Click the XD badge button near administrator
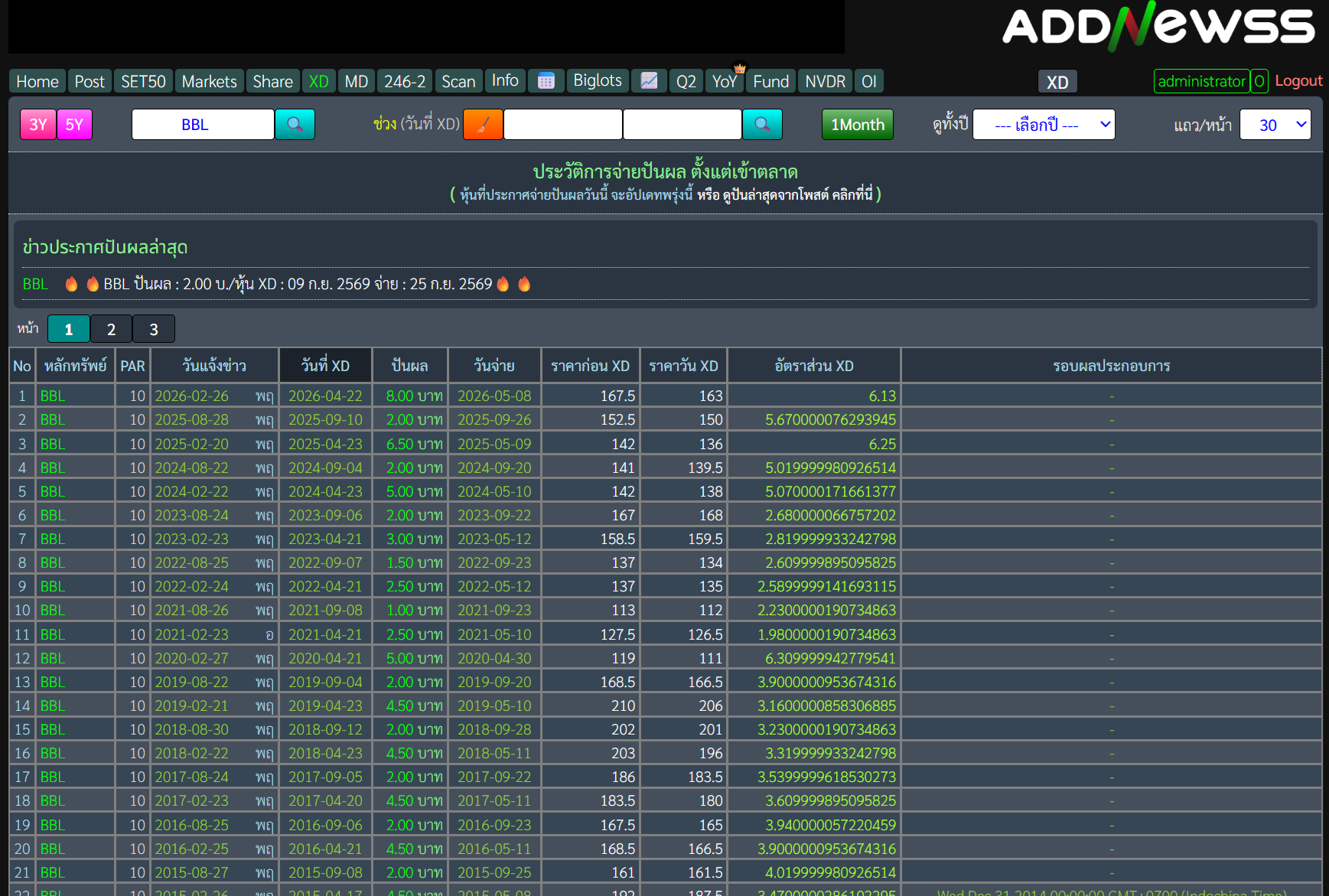 [1057, 82]
